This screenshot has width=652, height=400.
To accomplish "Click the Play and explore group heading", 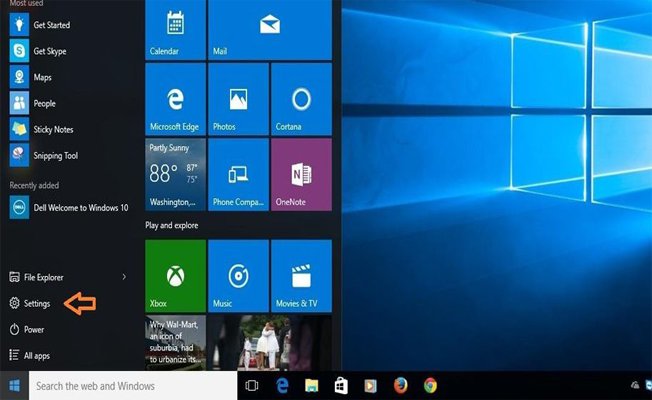I will (172, 225).
